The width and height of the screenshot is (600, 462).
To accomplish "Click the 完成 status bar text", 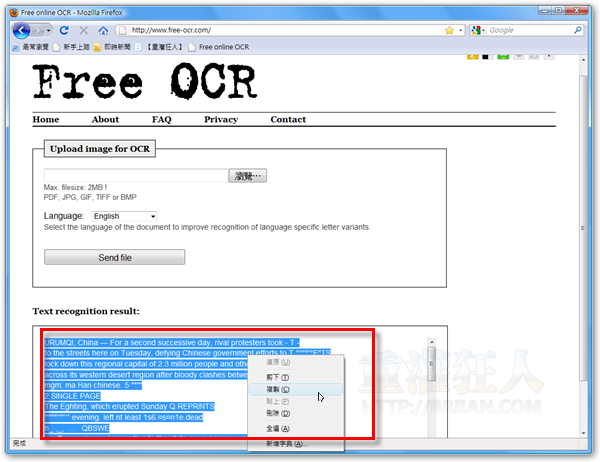I will coord(19,443).
